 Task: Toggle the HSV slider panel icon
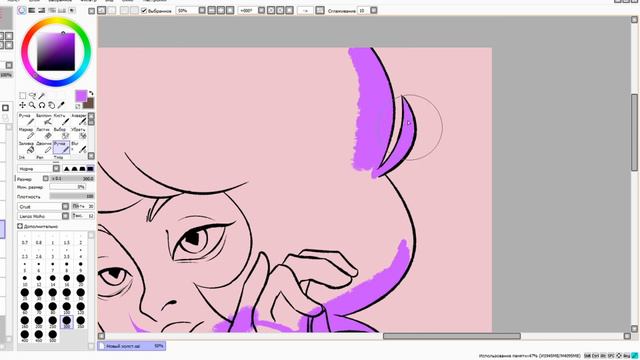tap(41, 10)
